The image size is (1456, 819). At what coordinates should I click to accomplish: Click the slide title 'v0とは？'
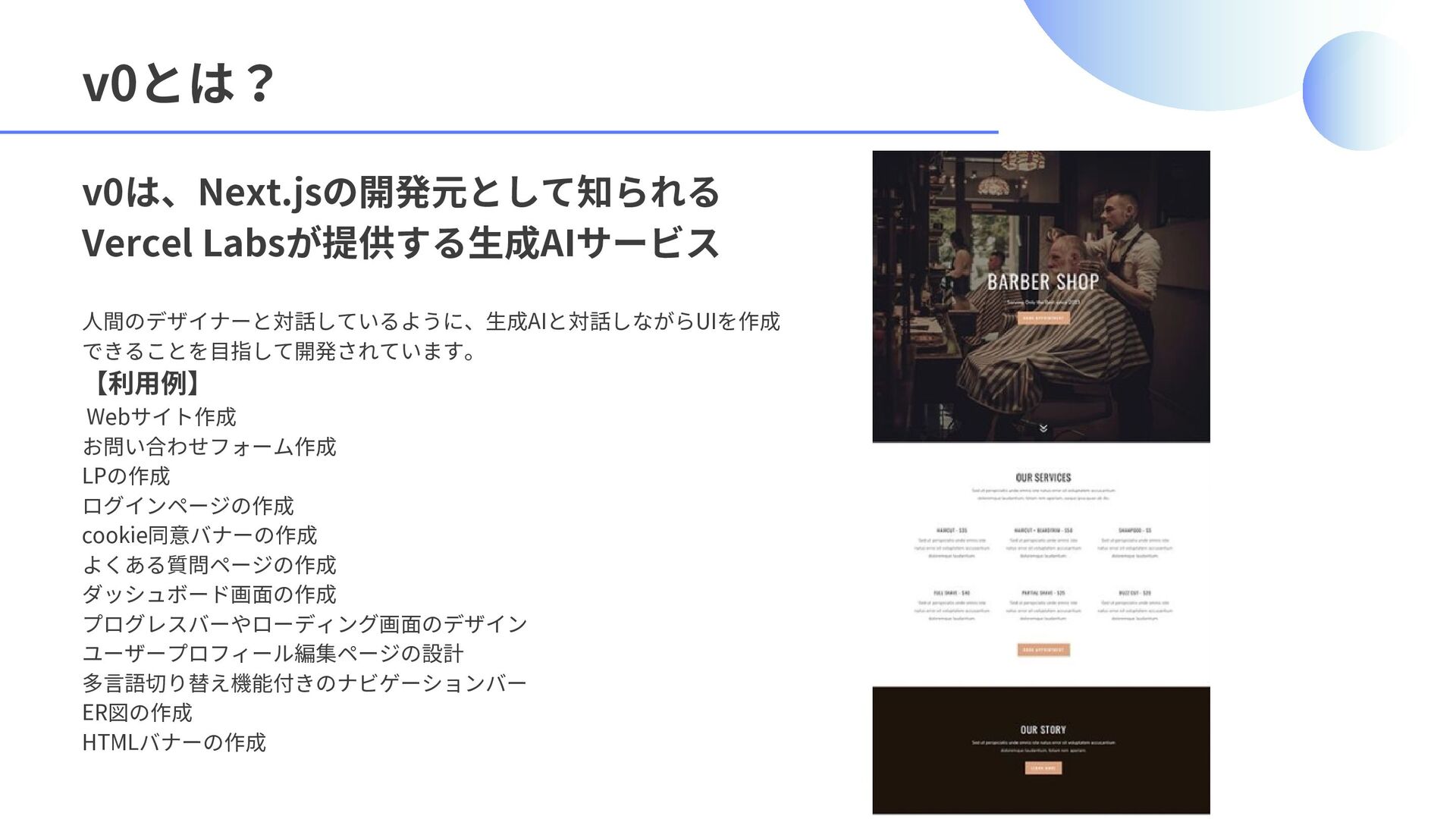click(x=178, y=83)
